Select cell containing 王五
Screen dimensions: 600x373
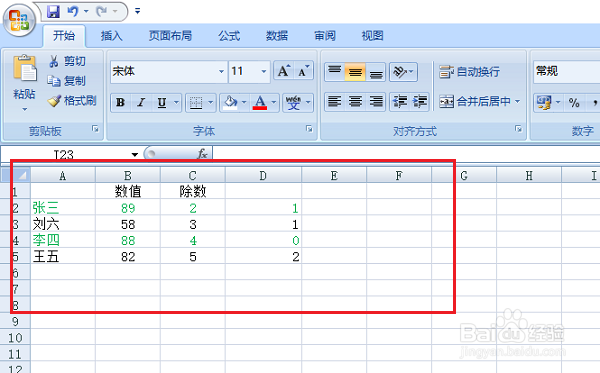[x=63, y=256]
